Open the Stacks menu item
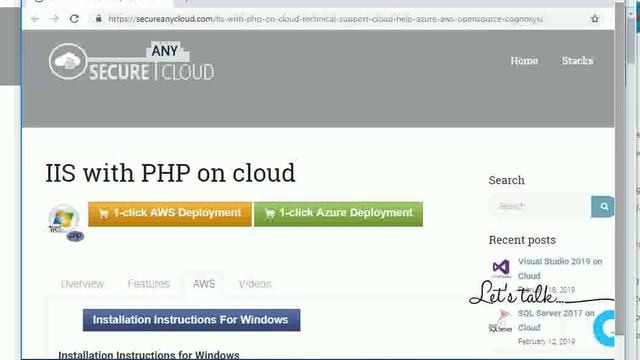 [577, 61]
